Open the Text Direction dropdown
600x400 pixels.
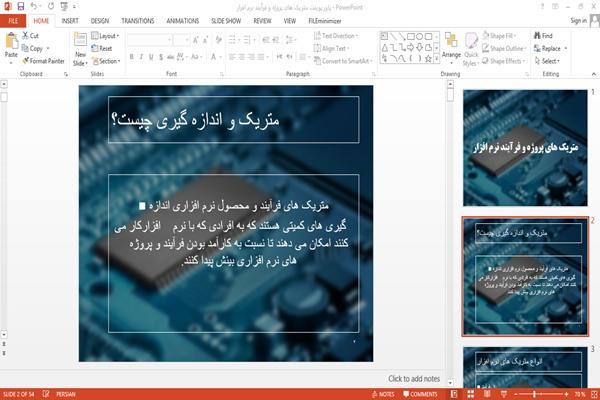(x=336, y=36)
